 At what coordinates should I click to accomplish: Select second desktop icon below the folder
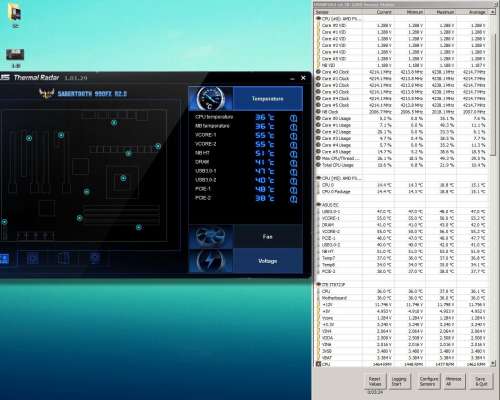(15, 55)
